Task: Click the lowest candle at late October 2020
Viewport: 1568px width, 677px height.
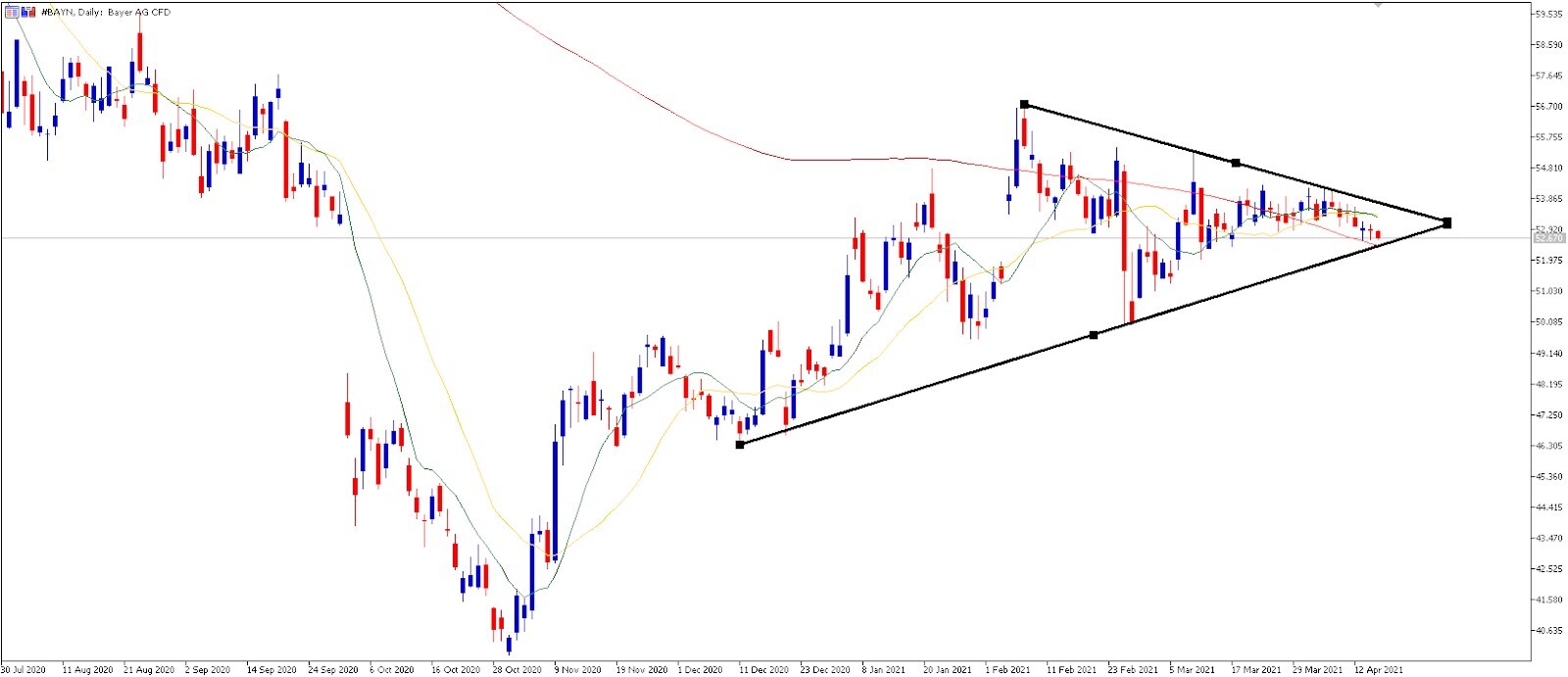Action: (509, 643)
